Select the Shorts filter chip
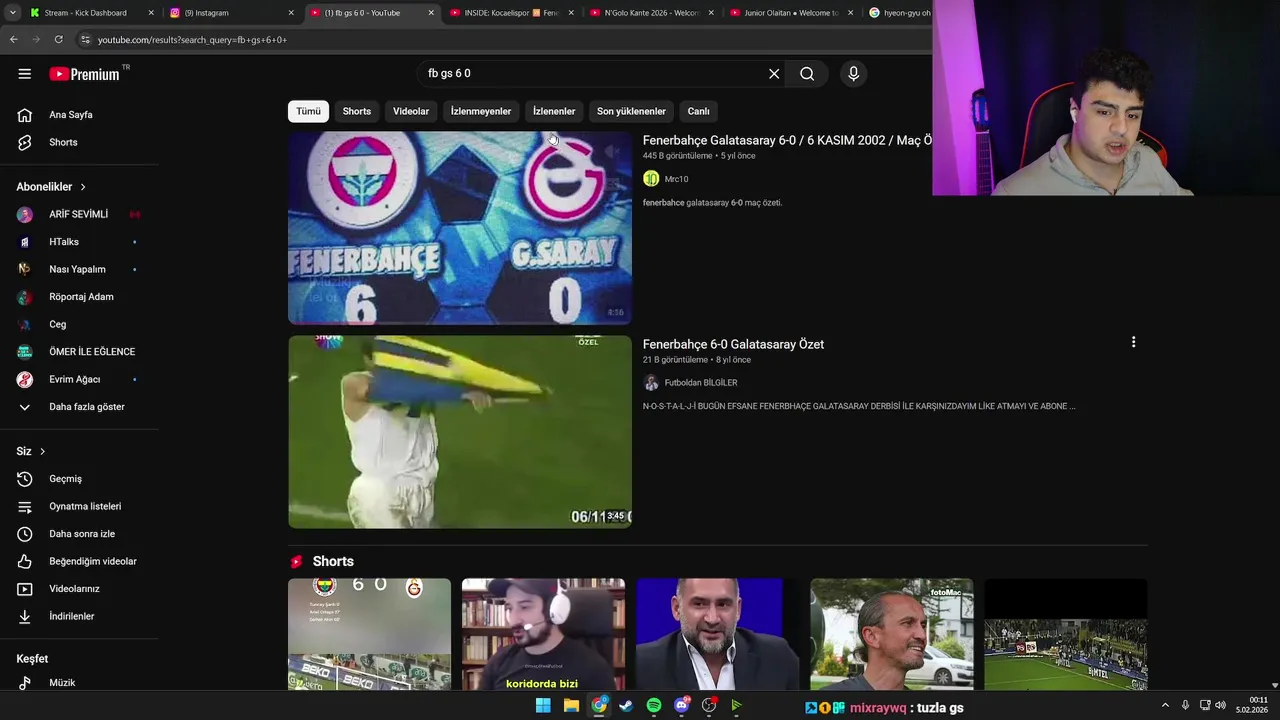The image size is (1280, 720). click(x=357, y=111)
